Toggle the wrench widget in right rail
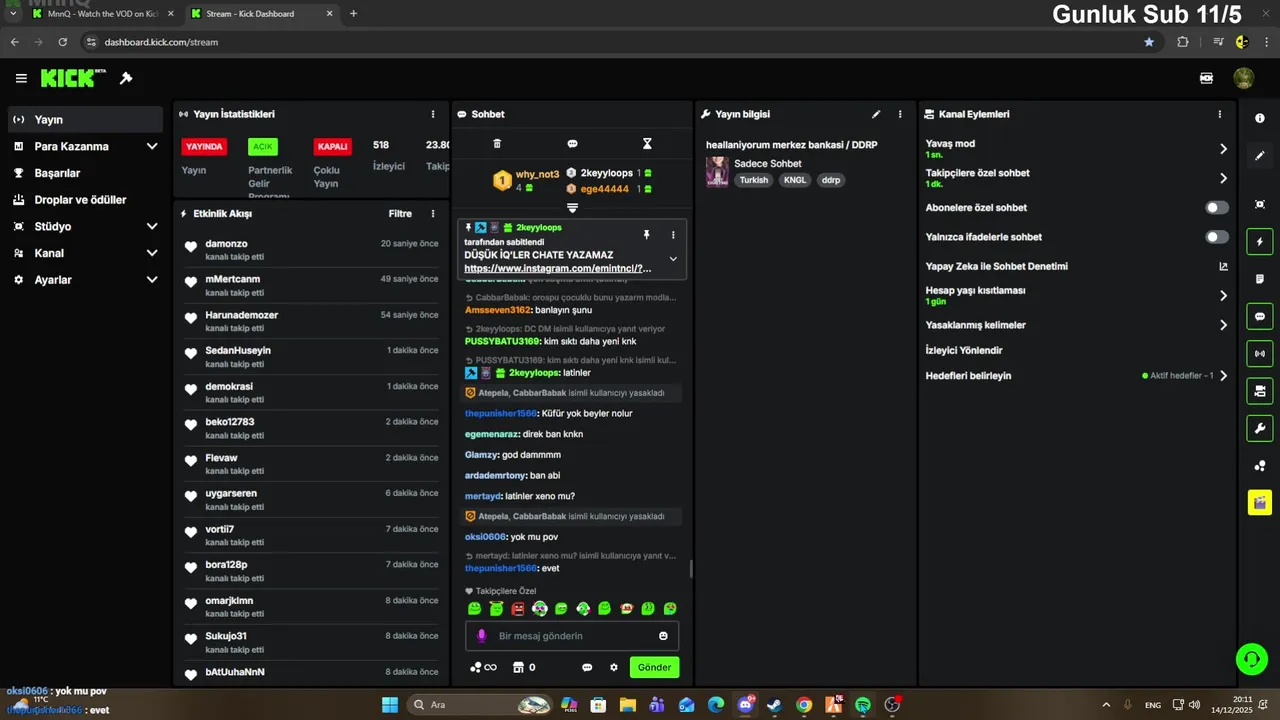Image resolution: width=1280 pixels, height=720 pixels. [x=1260, y=428]
